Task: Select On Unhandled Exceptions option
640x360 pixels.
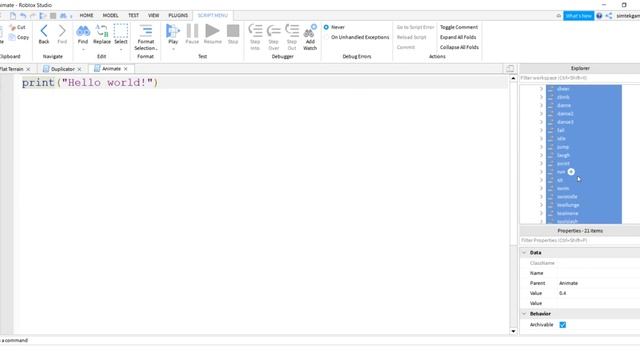Action: point(326,37)
